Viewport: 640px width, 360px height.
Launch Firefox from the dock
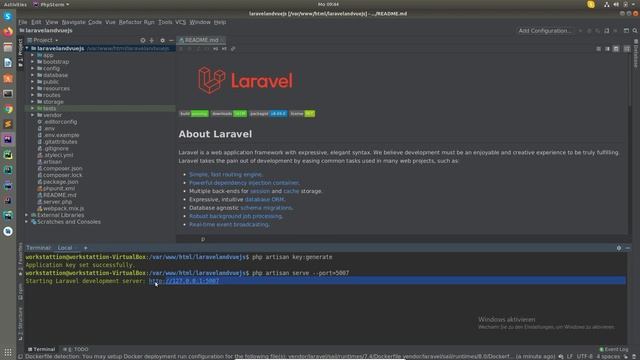coord(8,32)
